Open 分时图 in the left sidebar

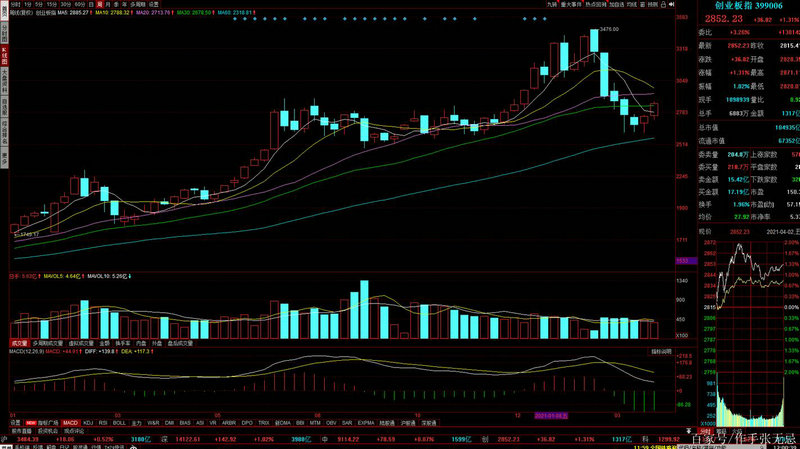tap(4, 28)
